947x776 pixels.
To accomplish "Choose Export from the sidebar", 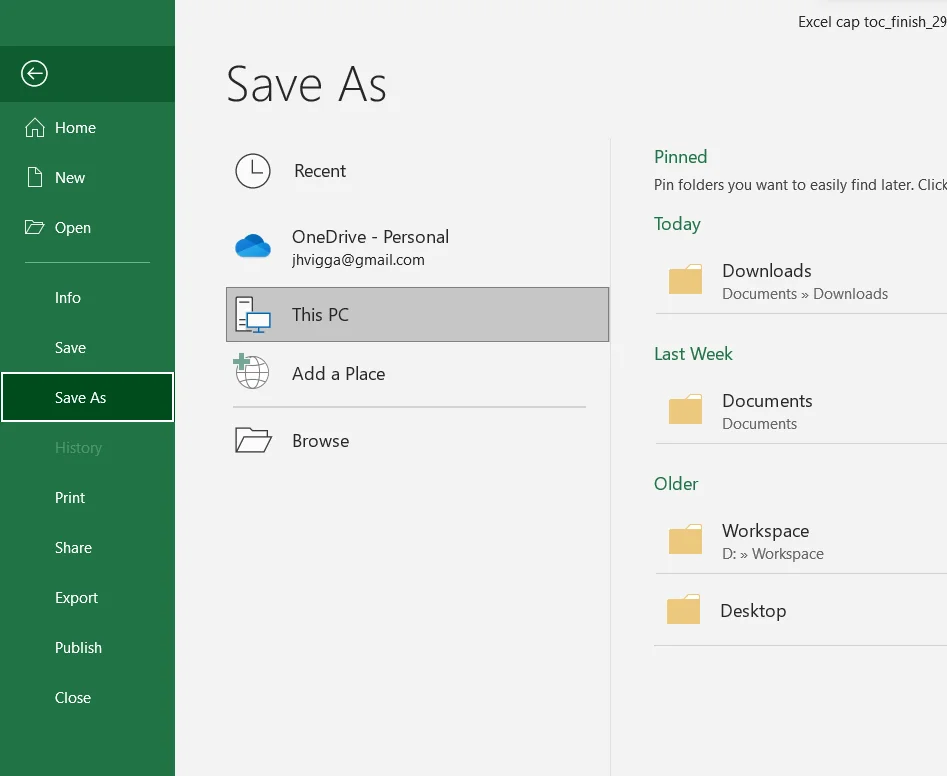I will click(x=88, y=598).
